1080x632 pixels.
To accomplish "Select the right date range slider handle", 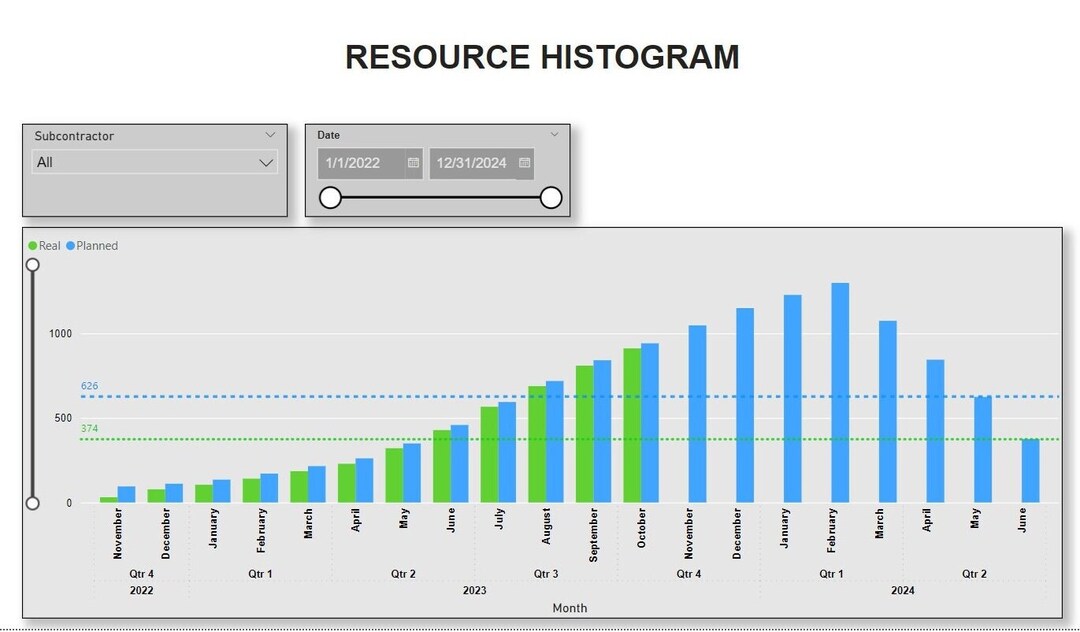I will point(550,197).
